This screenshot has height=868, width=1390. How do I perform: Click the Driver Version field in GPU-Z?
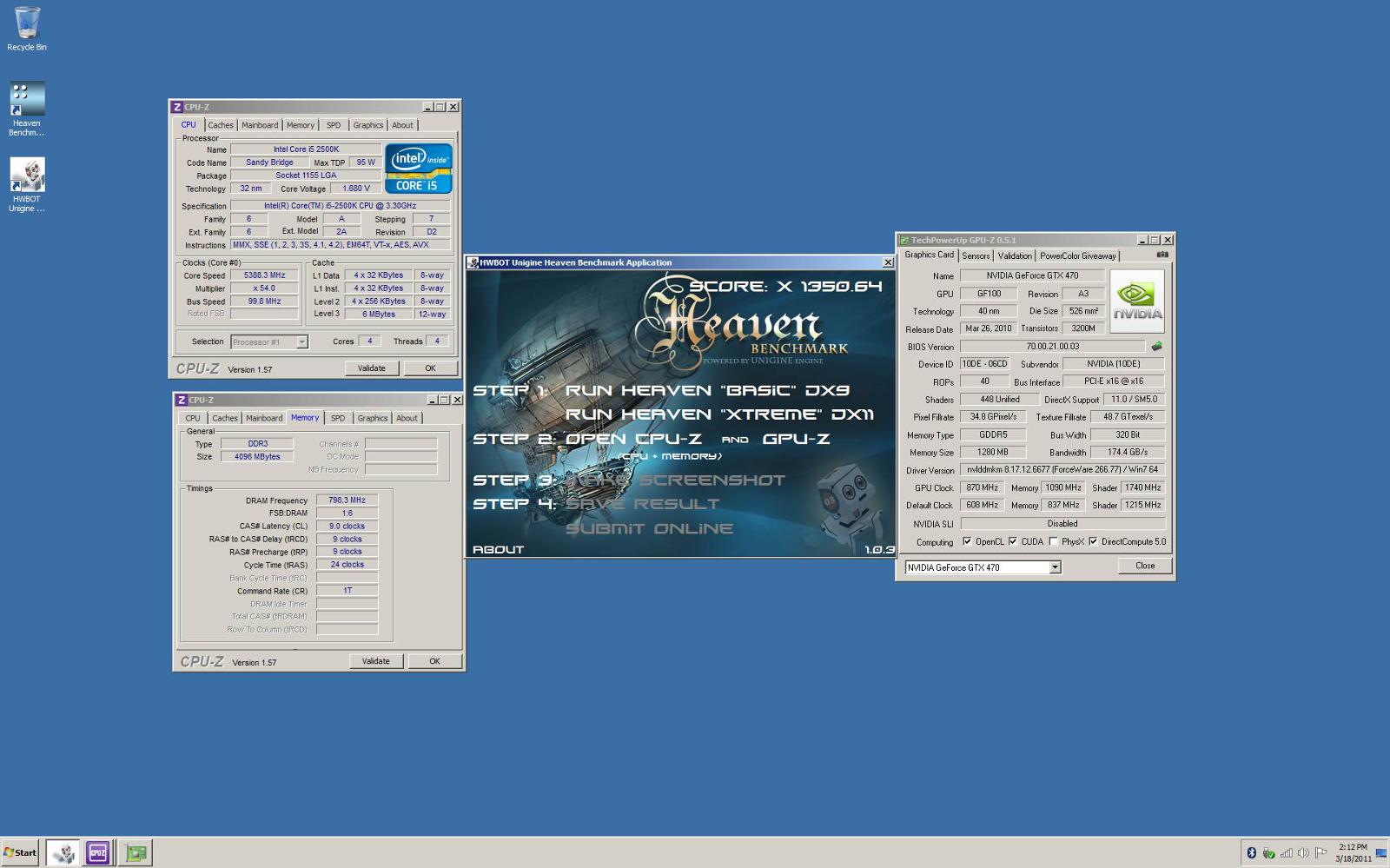pyautogui.click(x=1062, y=469)
